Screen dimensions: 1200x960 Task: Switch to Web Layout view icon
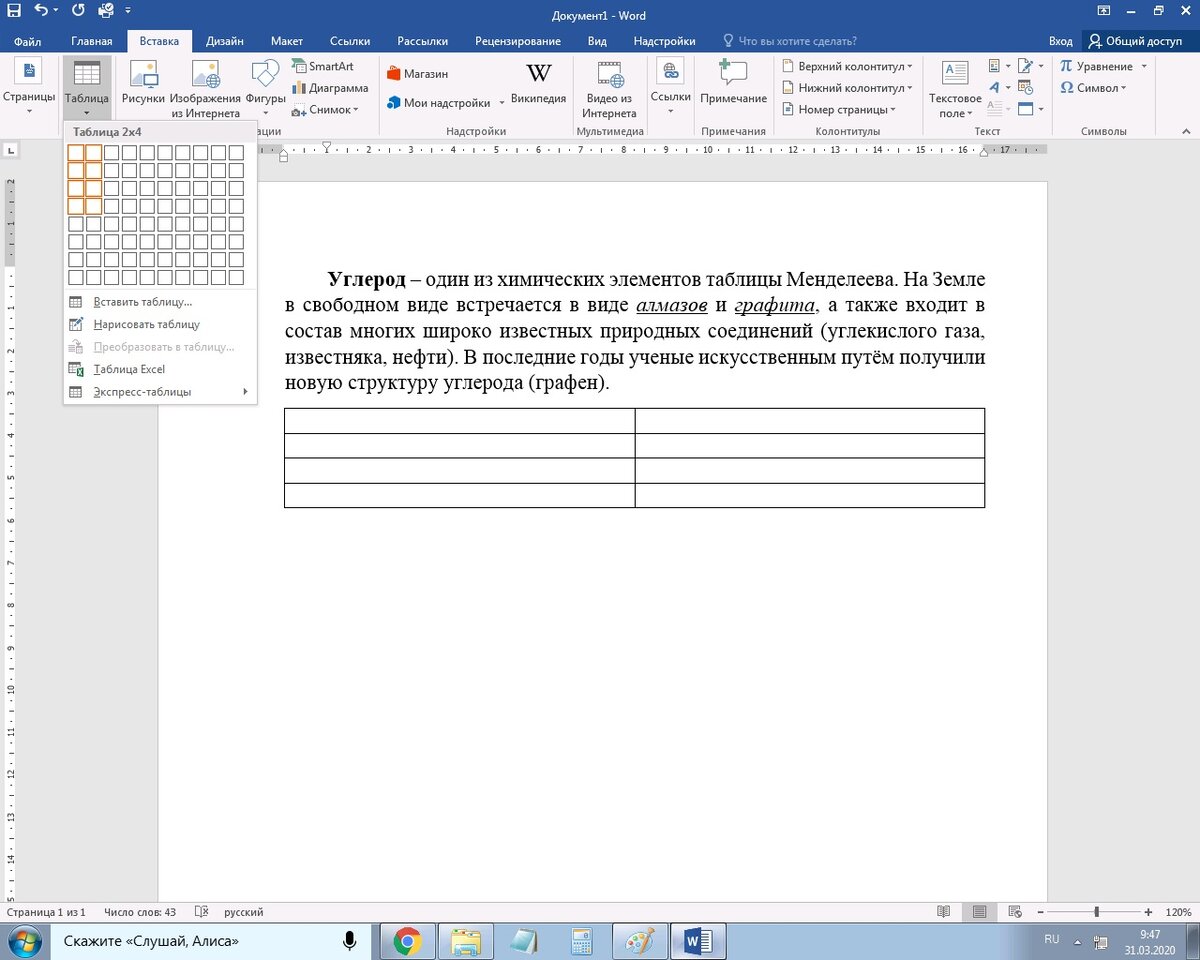coord(1015,912)
